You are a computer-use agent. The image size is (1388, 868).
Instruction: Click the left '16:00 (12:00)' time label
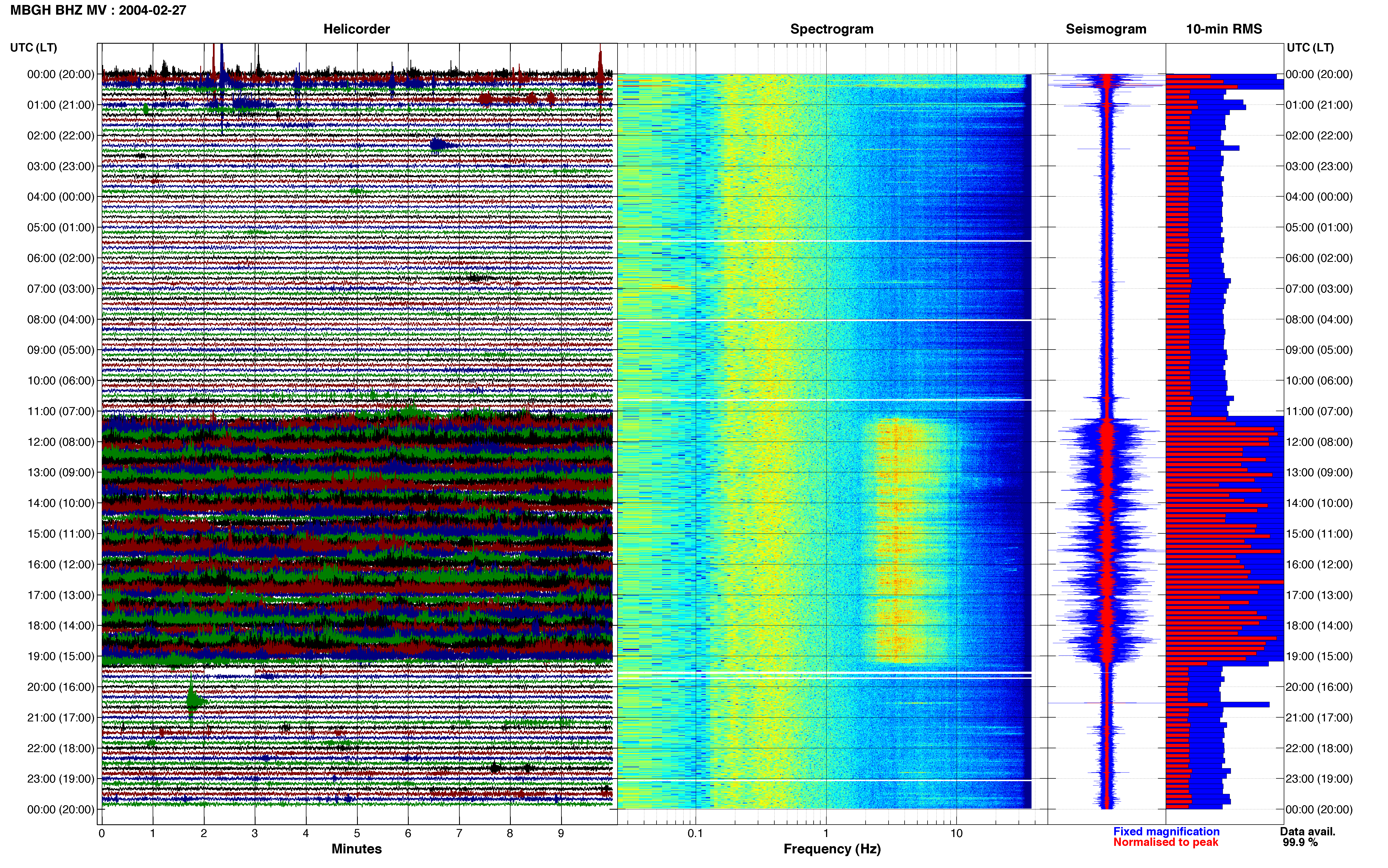[61, 564]
